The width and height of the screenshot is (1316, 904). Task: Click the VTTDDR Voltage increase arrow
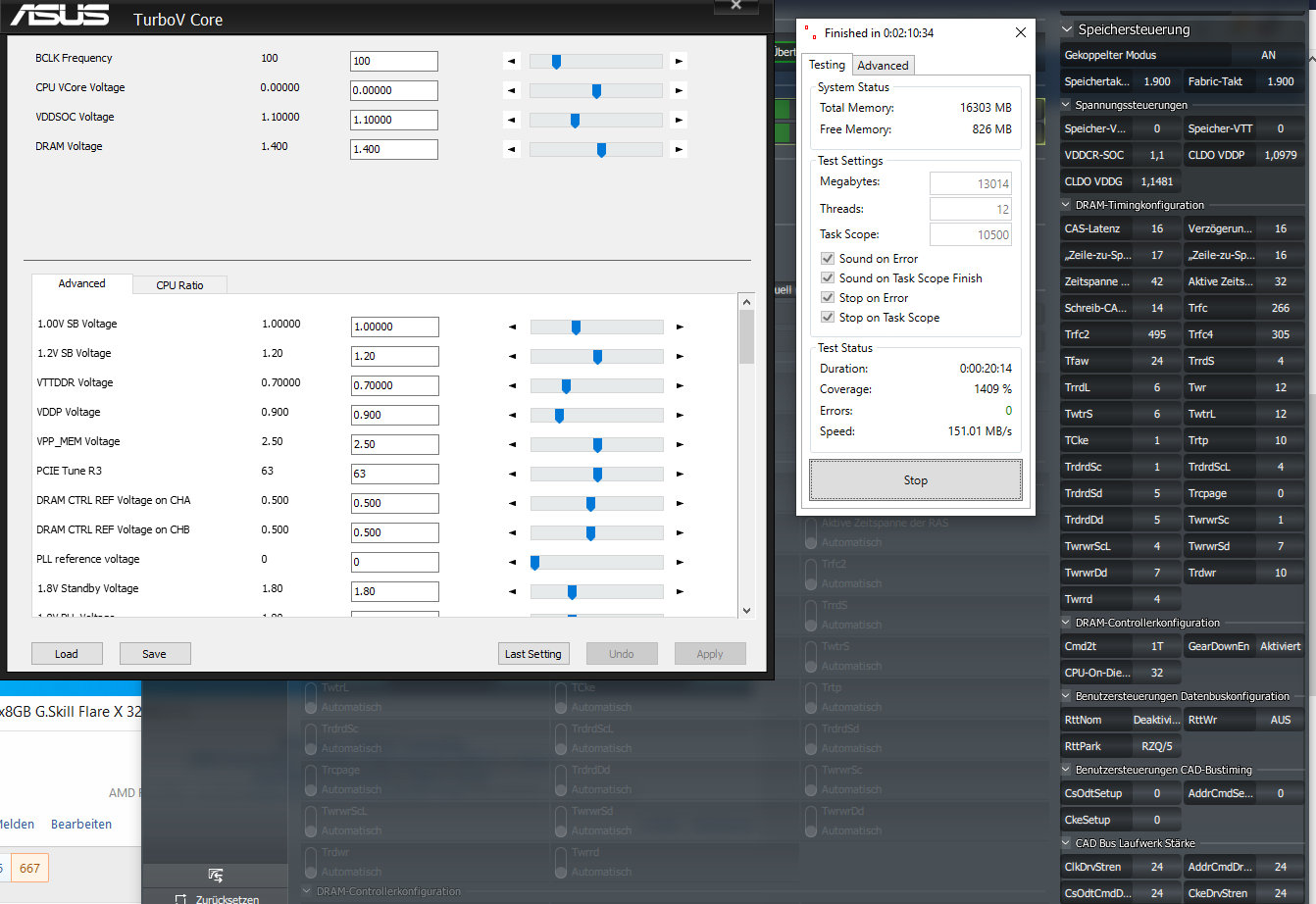coord(680,386)
